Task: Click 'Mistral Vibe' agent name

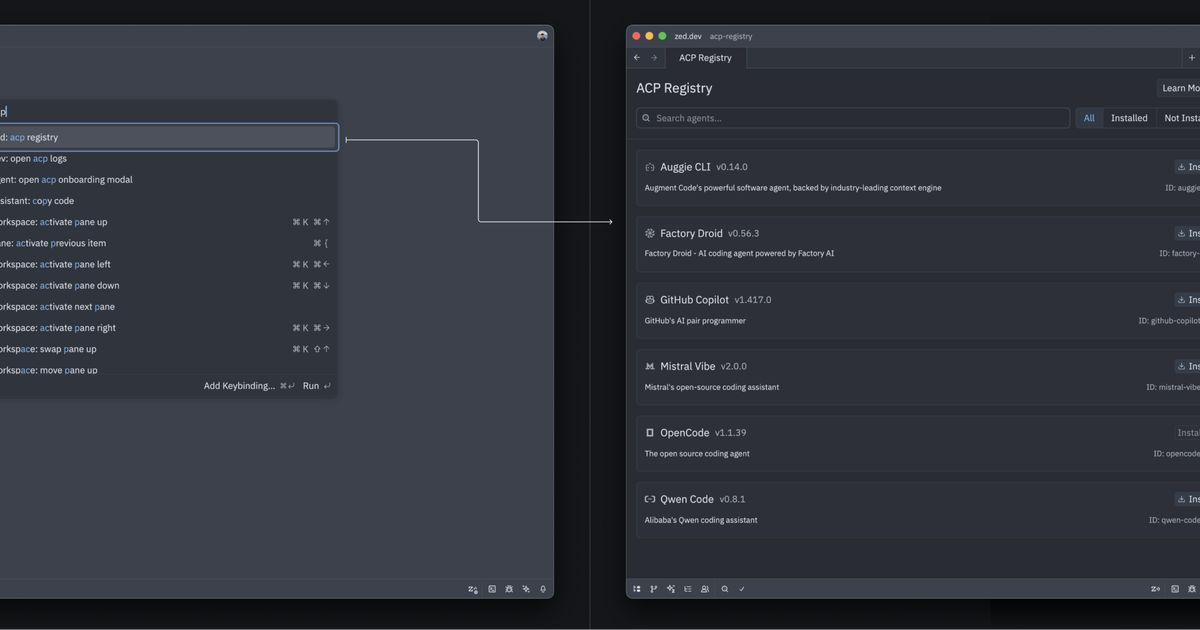Action: (688, 366)
